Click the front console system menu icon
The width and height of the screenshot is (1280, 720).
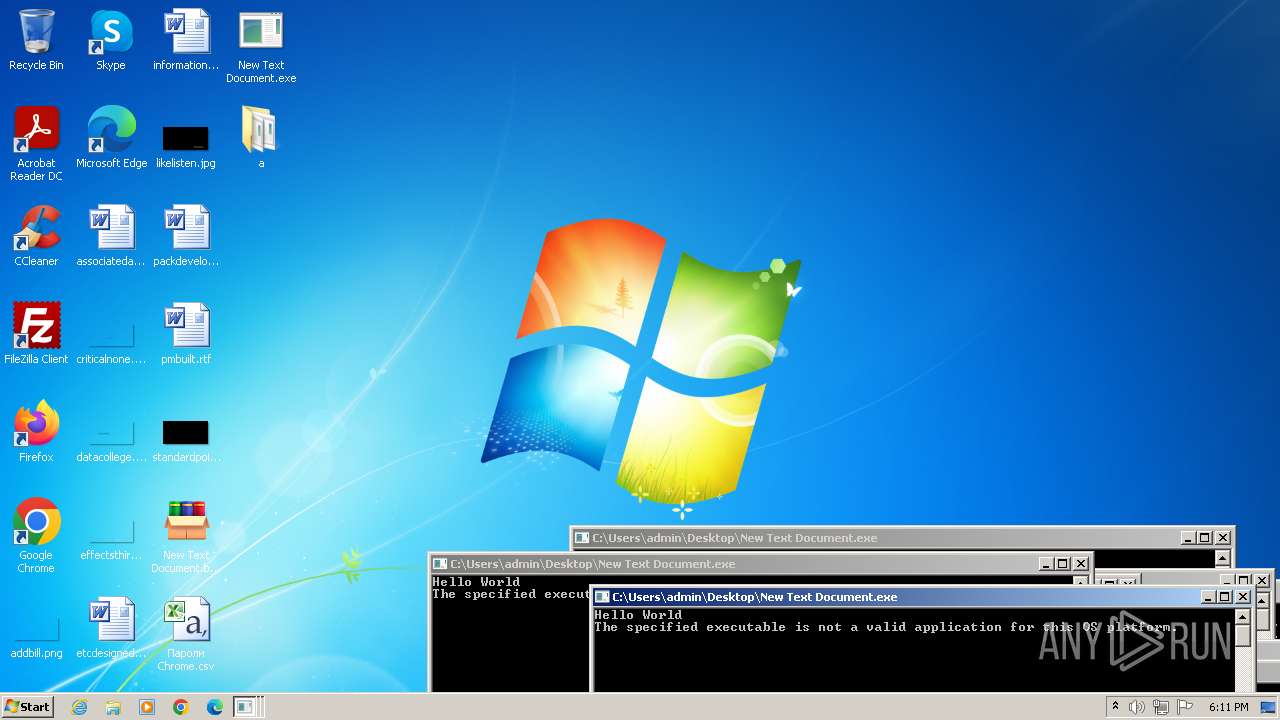click(x=602, y=597)
